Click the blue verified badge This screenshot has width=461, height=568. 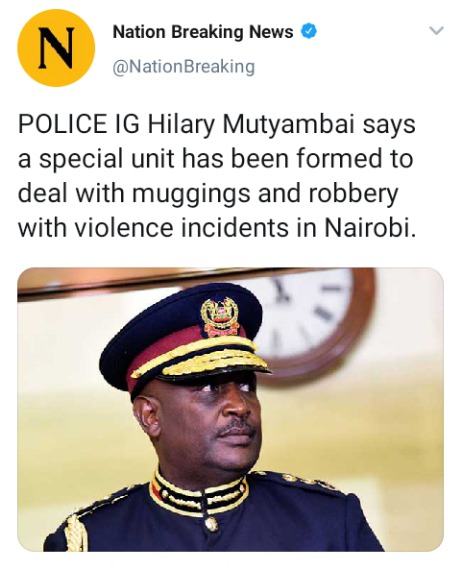point(309,32)
